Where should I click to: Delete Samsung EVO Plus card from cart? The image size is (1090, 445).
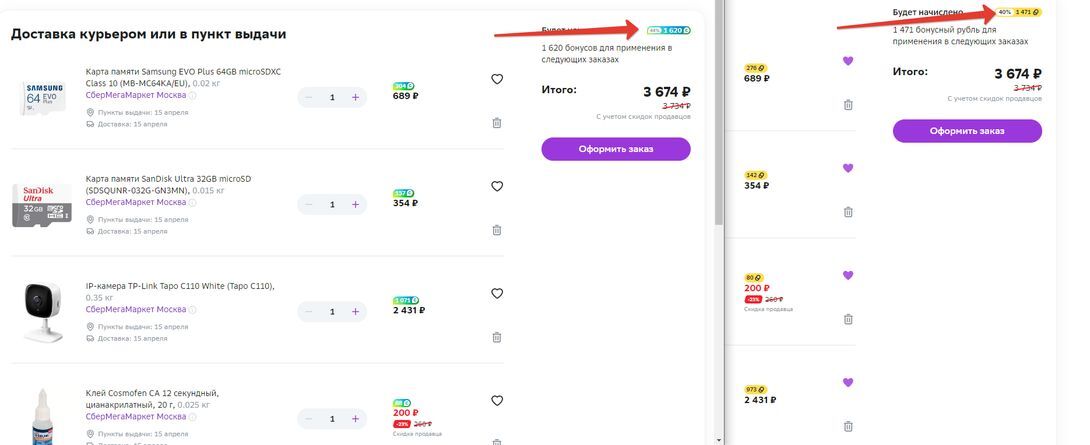(496, 123)
